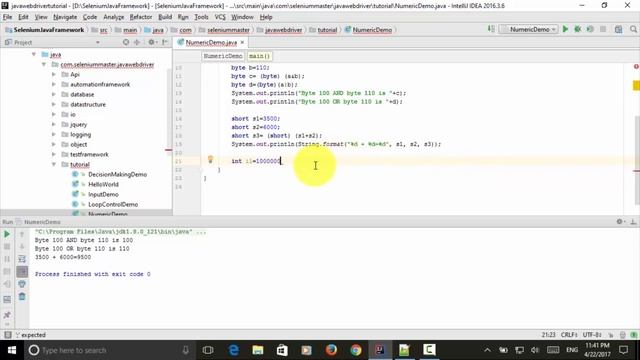640x360 pixels.
Task: Open Run panel settings gear
Action: 620,222
